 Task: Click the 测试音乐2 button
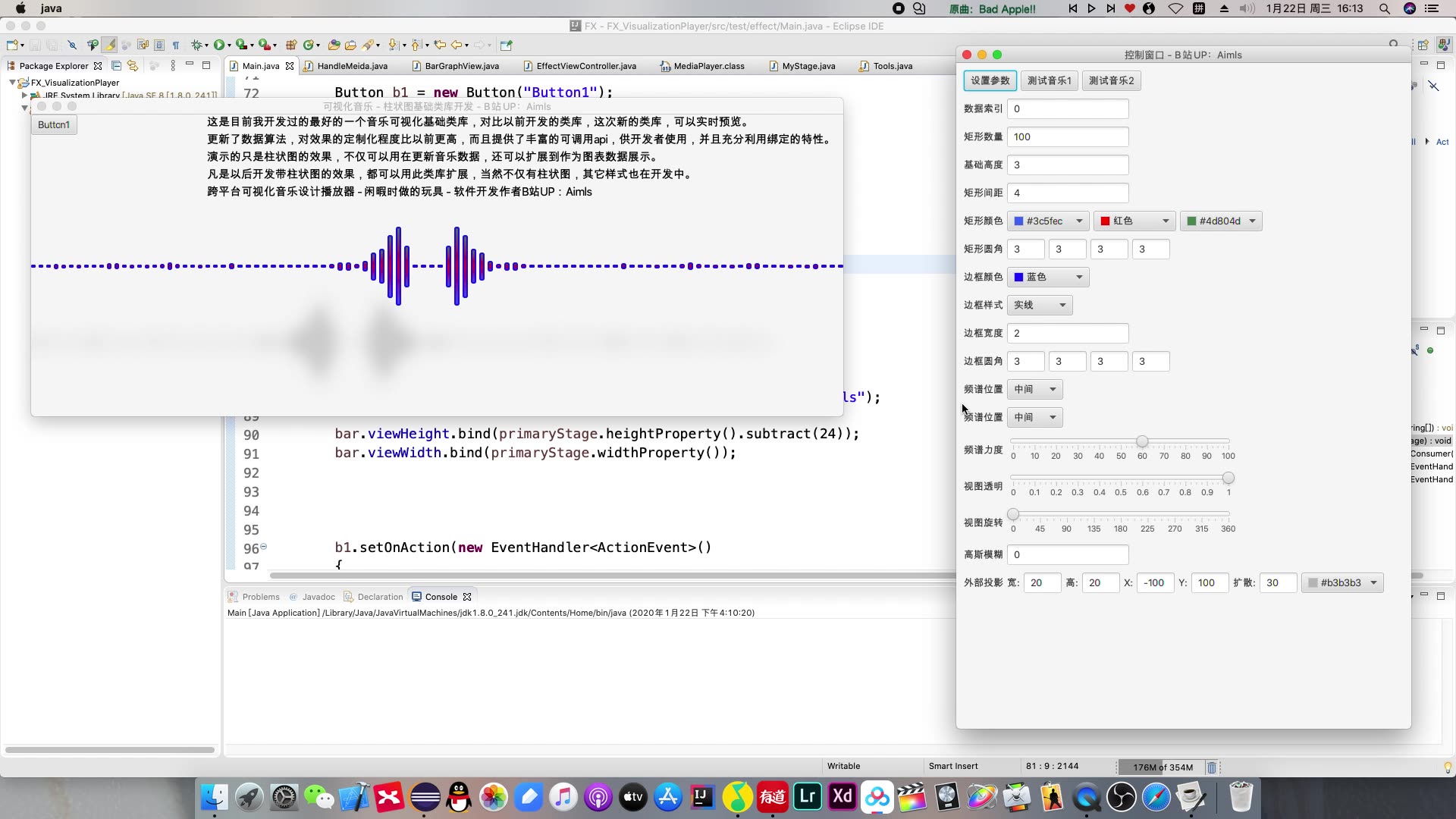[1111, 80]
